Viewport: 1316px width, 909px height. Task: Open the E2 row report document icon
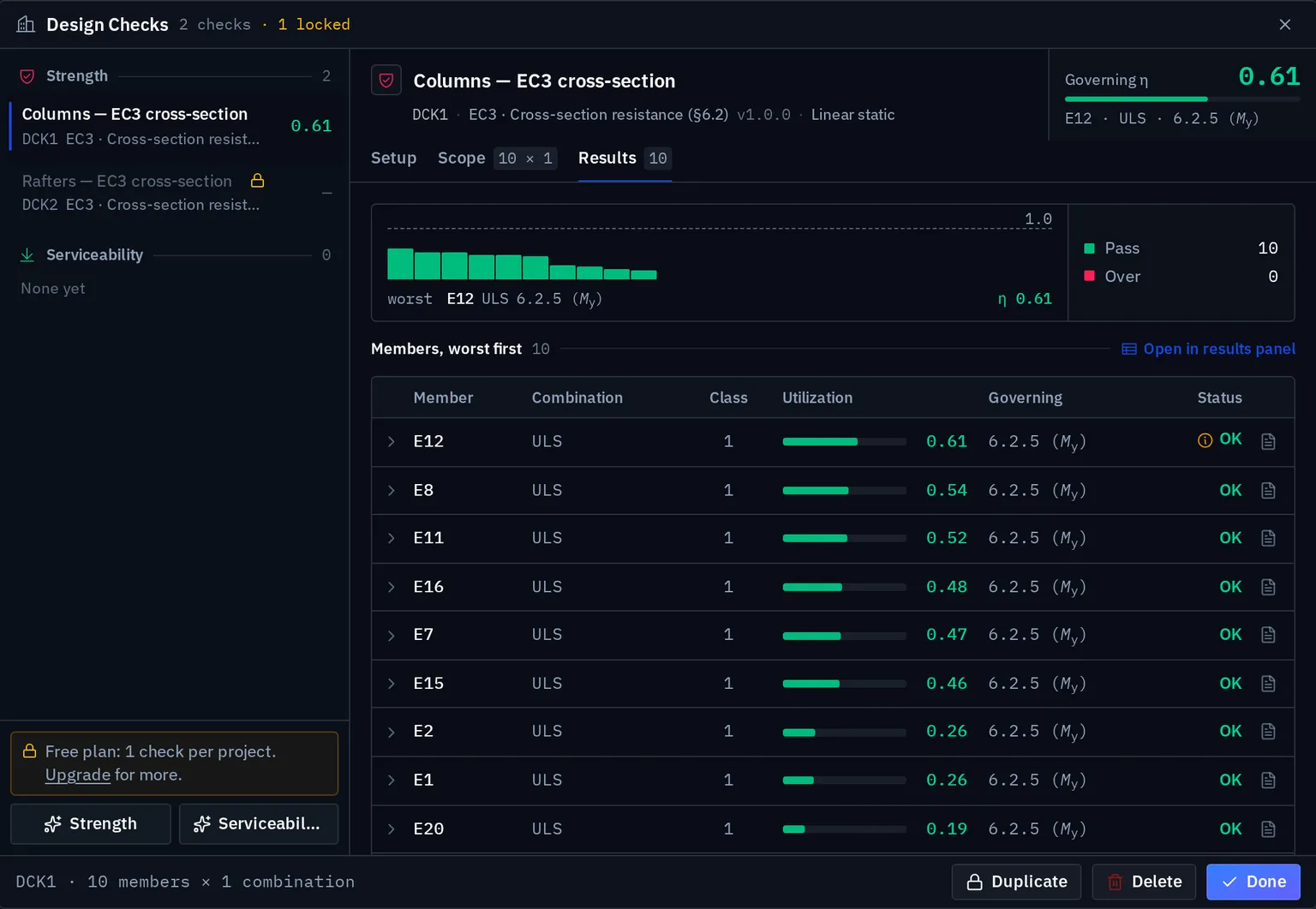tap(1268, 732)
